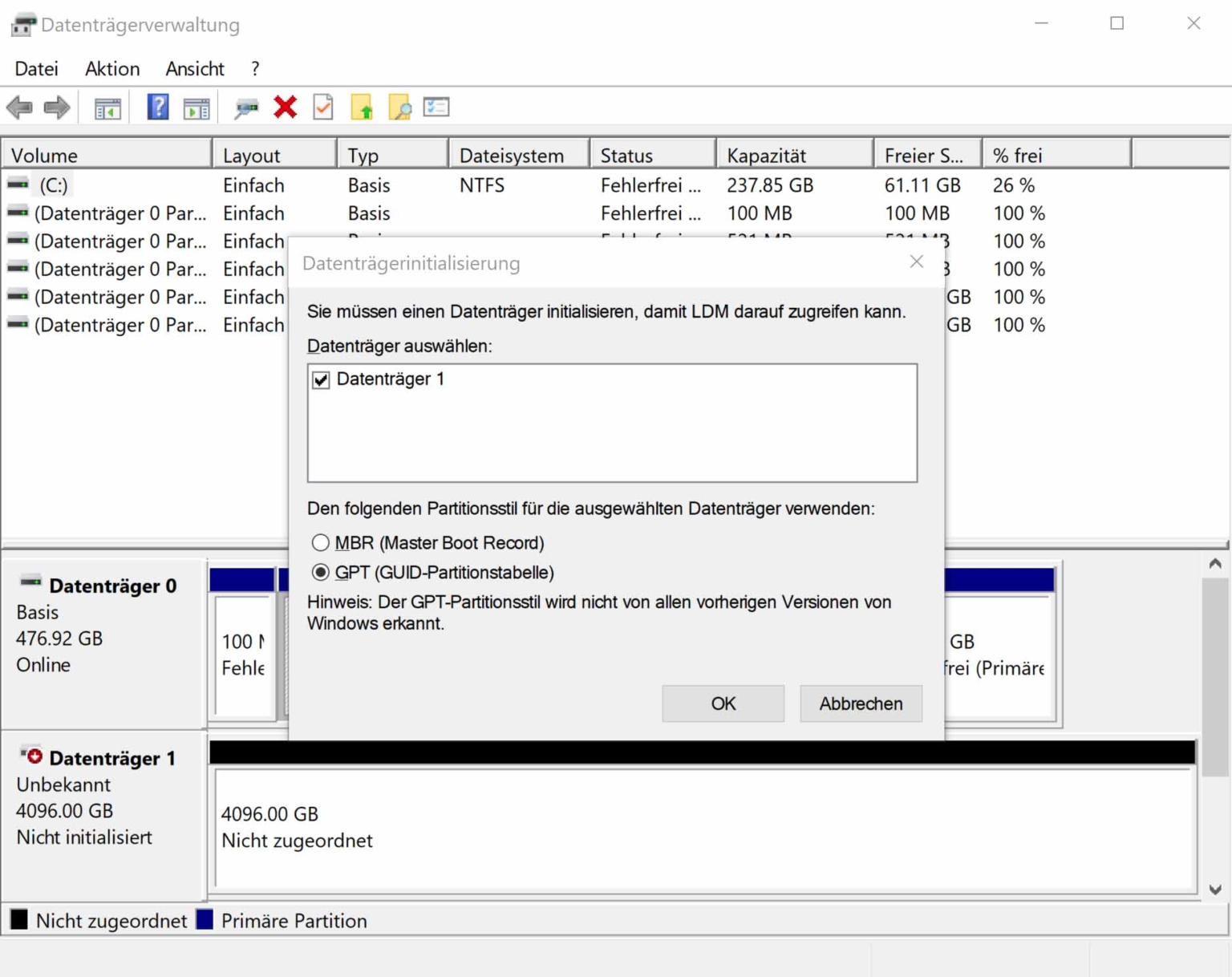This screenshot has width=1232, height=977.
Task: Open the ? help menu
Action: pyautogui.click(x=255, y=69)
